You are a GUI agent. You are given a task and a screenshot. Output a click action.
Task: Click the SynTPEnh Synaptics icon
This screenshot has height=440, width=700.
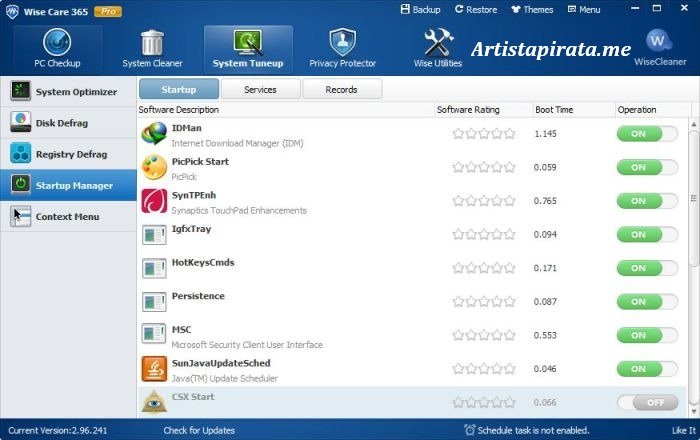[154, 201]
